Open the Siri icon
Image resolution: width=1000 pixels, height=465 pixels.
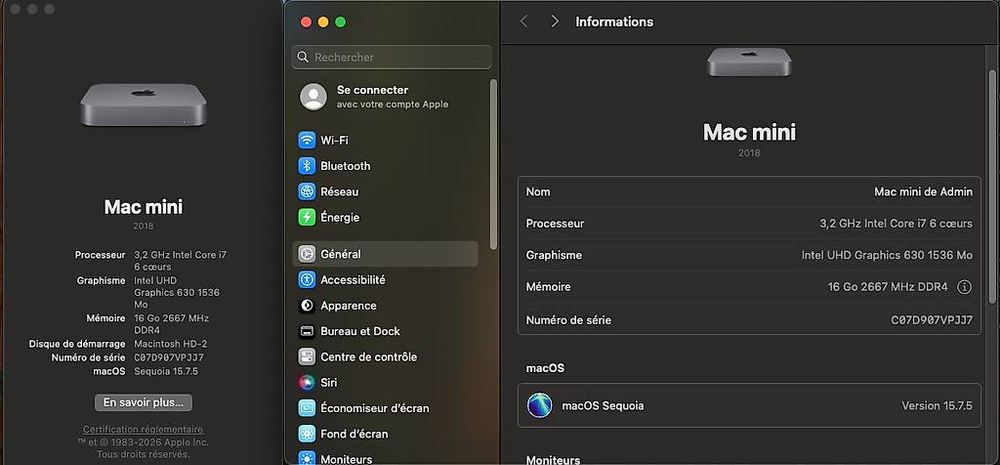click(307, 383)
